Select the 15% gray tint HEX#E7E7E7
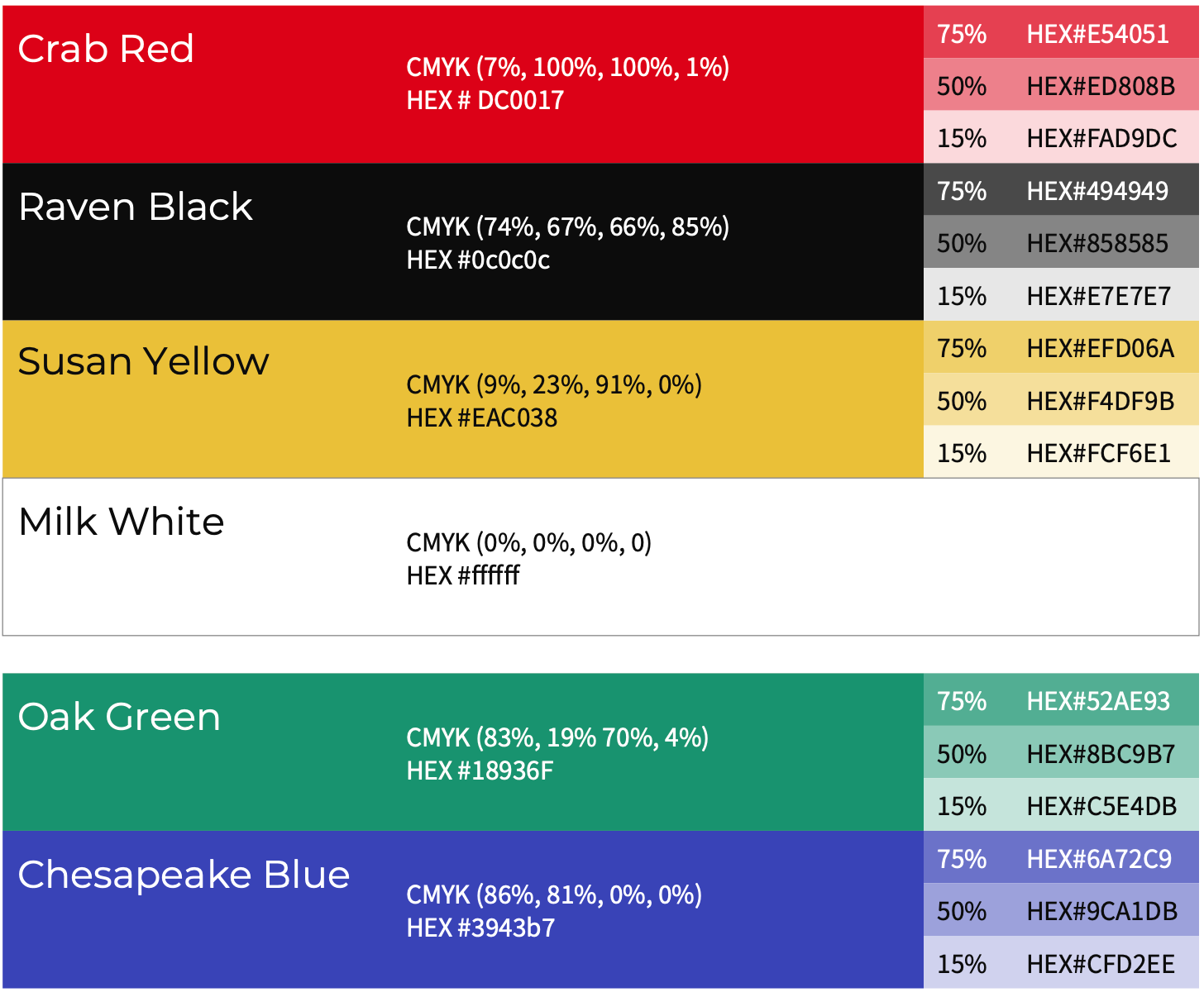Screen dimensions: 1204x997 tap(1061, 294)
